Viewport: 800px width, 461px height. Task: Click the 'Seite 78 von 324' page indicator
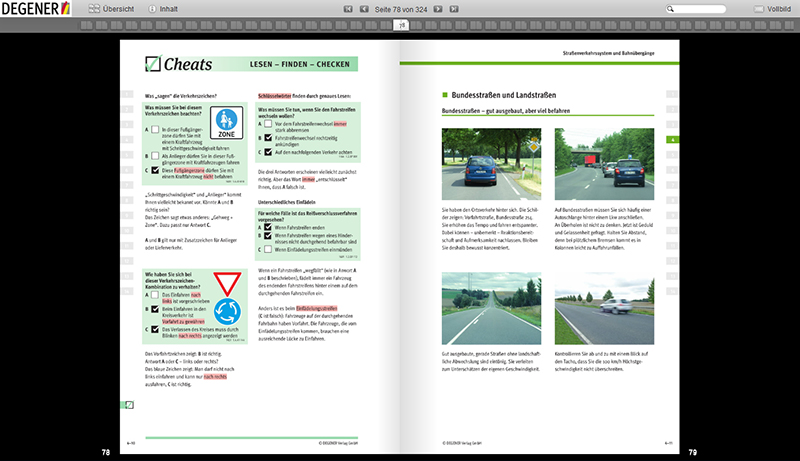click(x=401, y=9)
